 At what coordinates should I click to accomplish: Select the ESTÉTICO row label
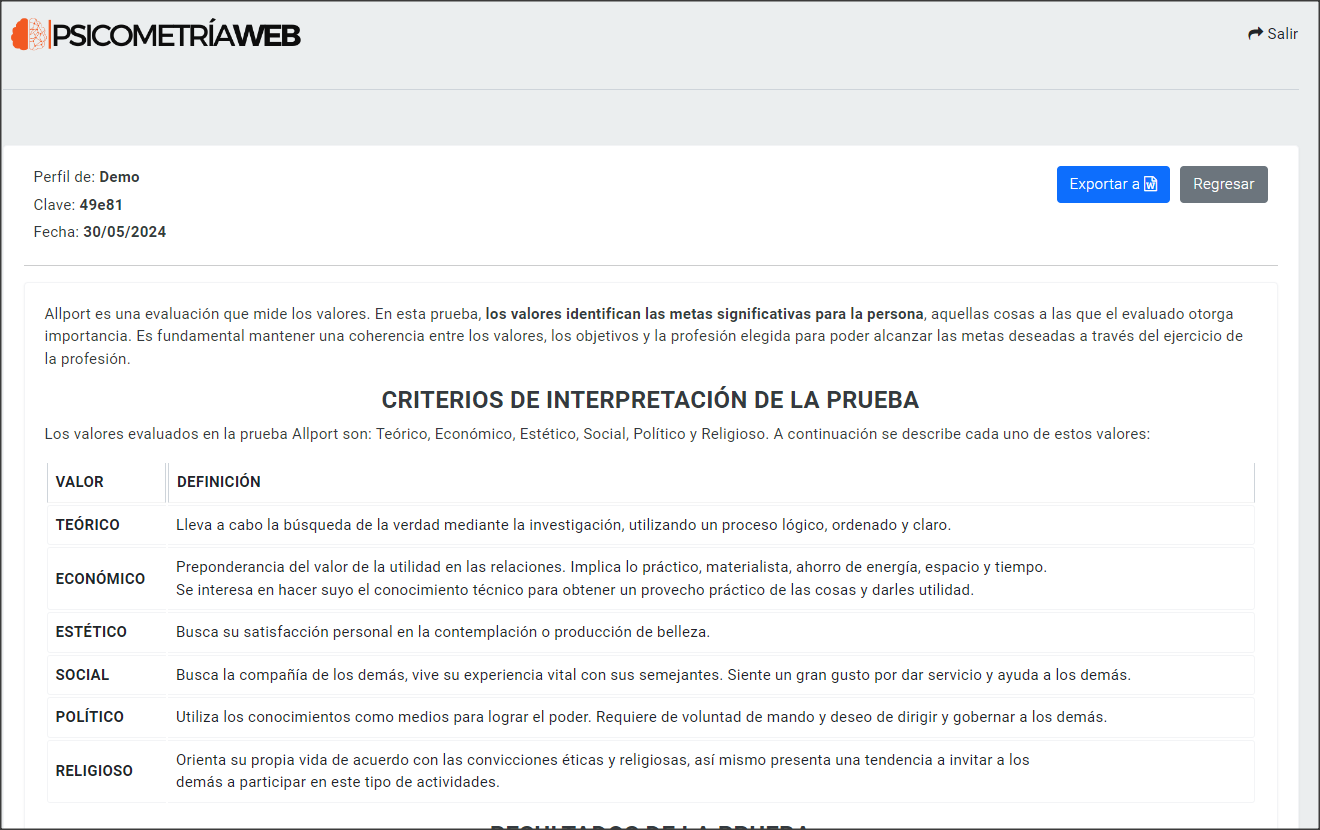pyautogui.click(x=91, y=632)
